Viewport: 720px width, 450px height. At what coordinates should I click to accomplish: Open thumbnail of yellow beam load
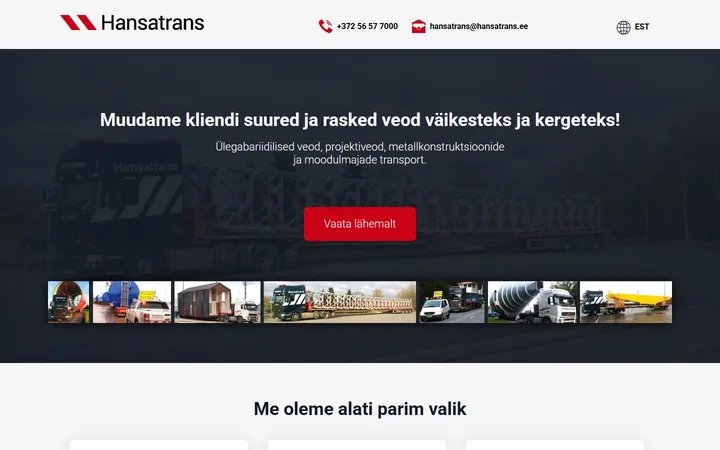point(626,302)
